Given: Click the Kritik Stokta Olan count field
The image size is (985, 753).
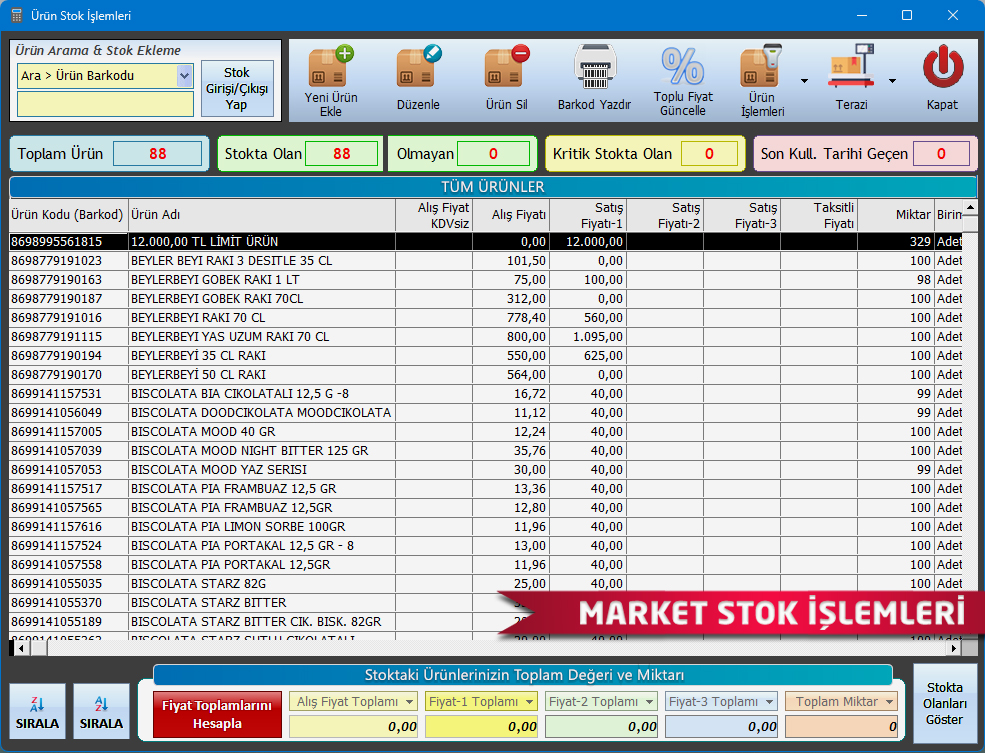Looking at the screenshot, I should (x=709, y=154).
